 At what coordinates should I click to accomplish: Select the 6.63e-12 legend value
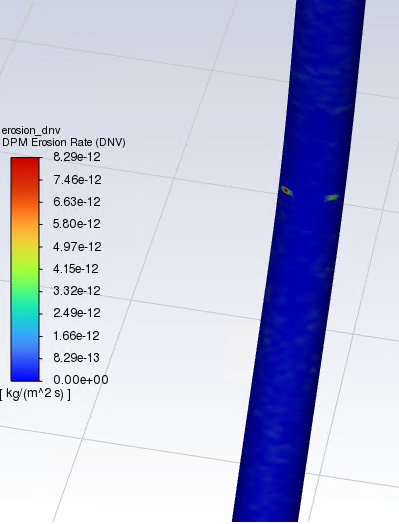tap(77, 202)
